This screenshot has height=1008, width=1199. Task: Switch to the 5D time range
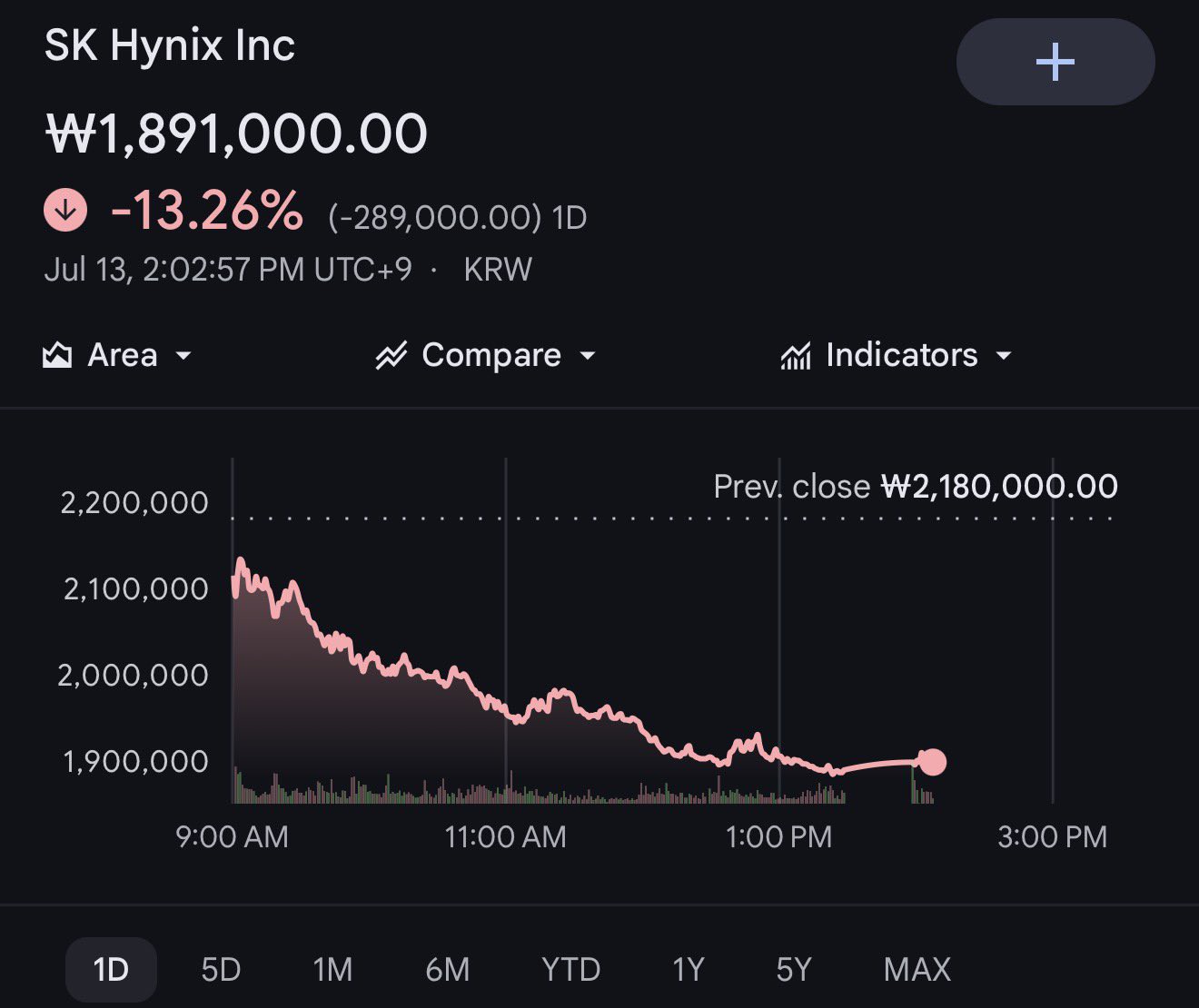point(221,969)
